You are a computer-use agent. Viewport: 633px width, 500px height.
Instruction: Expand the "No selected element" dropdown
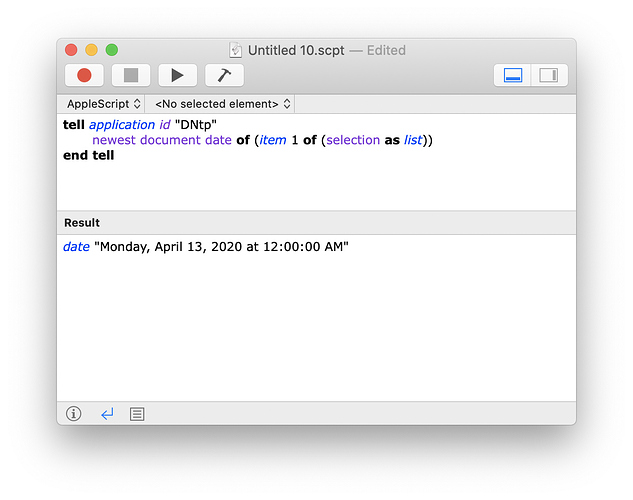click(x=222, y=104)
